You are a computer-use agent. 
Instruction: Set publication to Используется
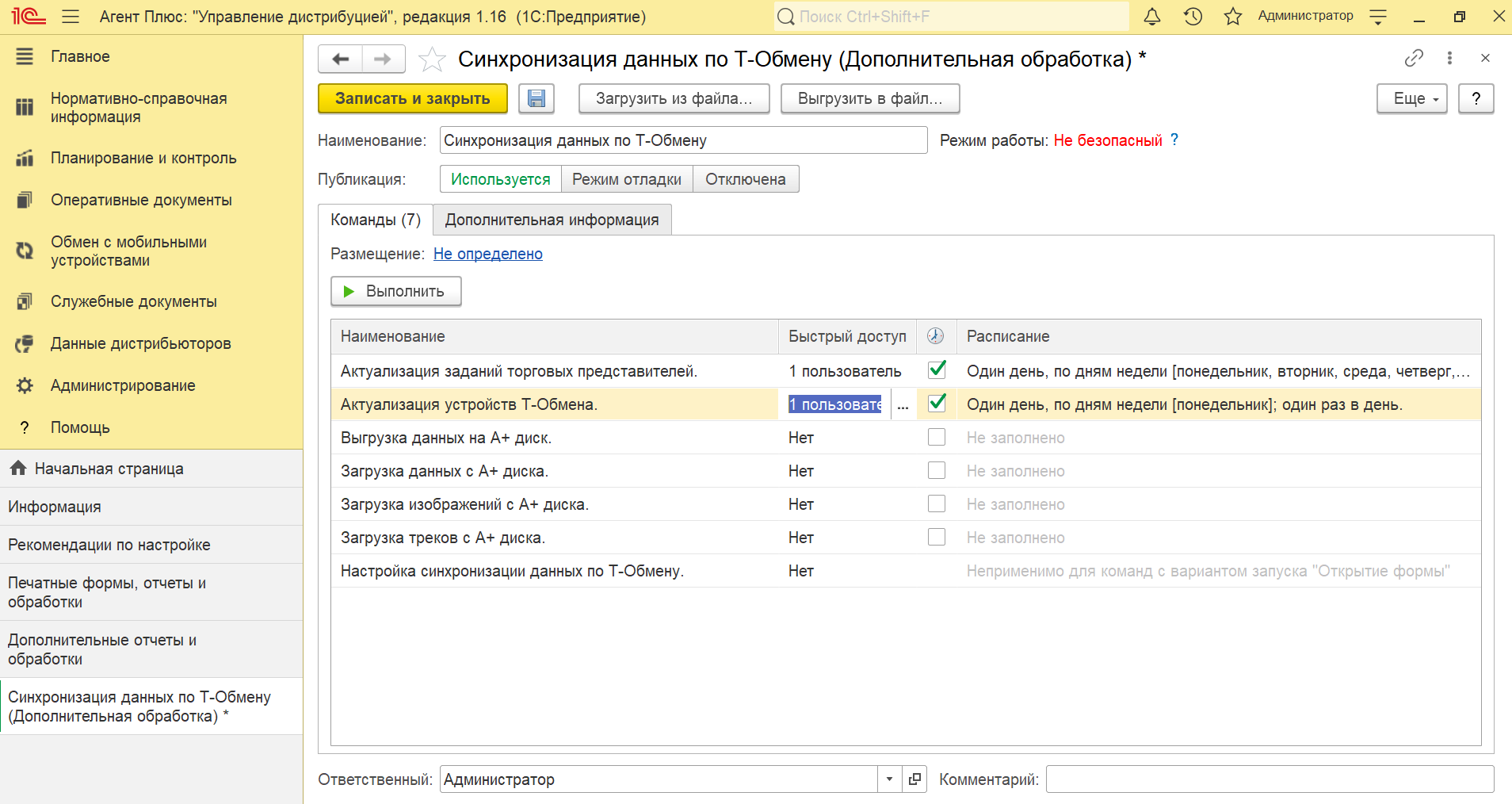[501, 179]
